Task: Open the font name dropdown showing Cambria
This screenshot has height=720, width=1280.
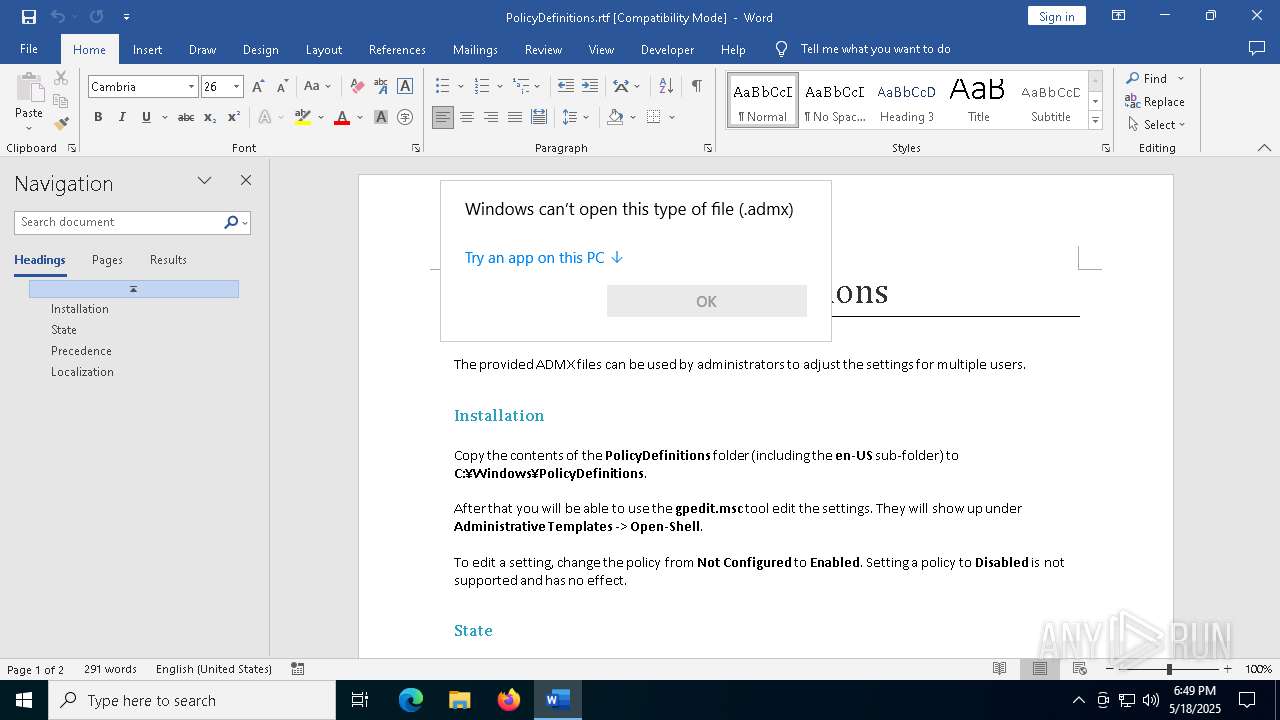Action: point(191,87)
